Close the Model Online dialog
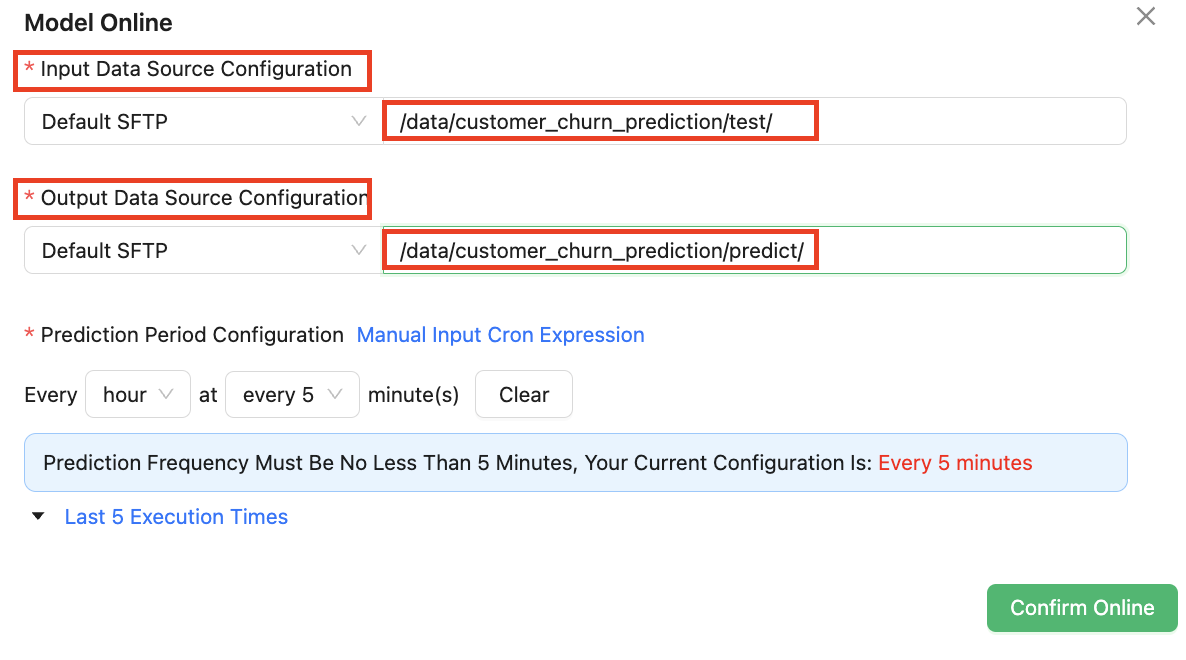The width and height of the screenshot is (1186, 660). pyautogui.click(x=1146, y=17)
